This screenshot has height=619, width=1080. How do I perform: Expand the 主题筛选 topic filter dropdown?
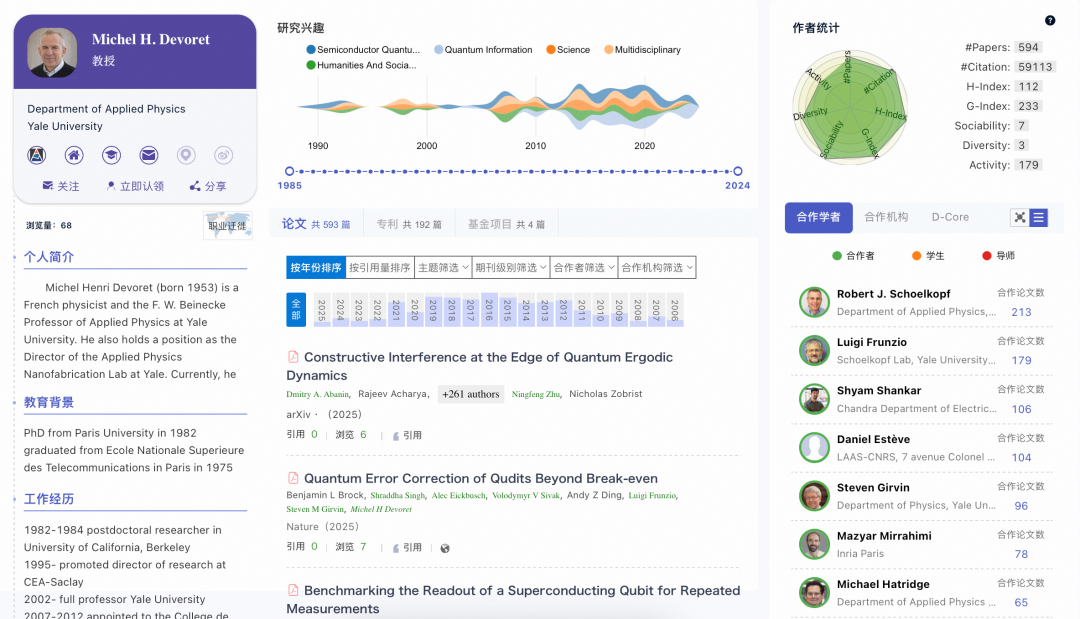click(443, 267)
